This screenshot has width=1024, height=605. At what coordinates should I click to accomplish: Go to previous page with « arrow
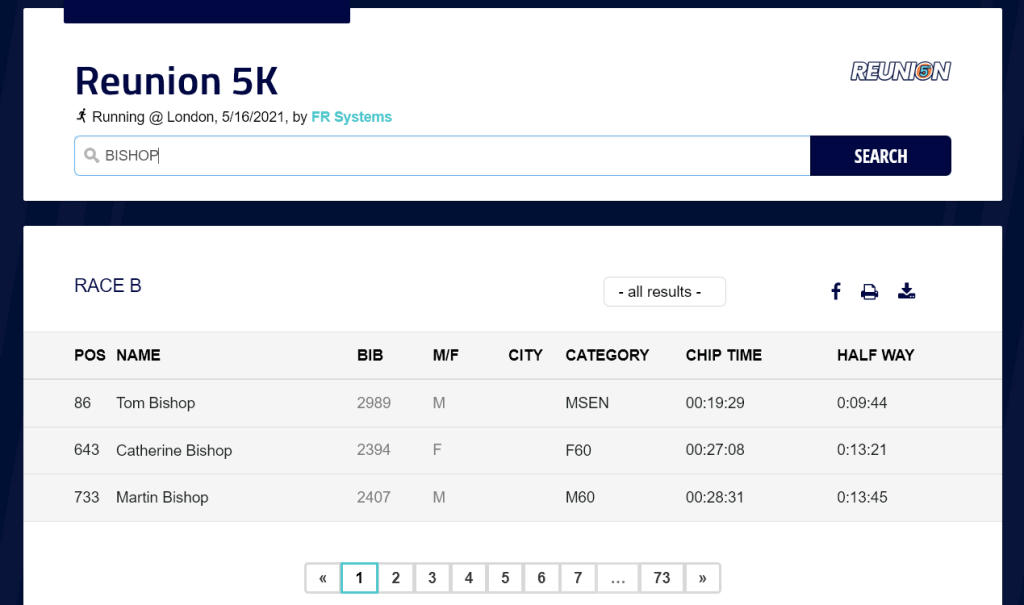point(322,578)
